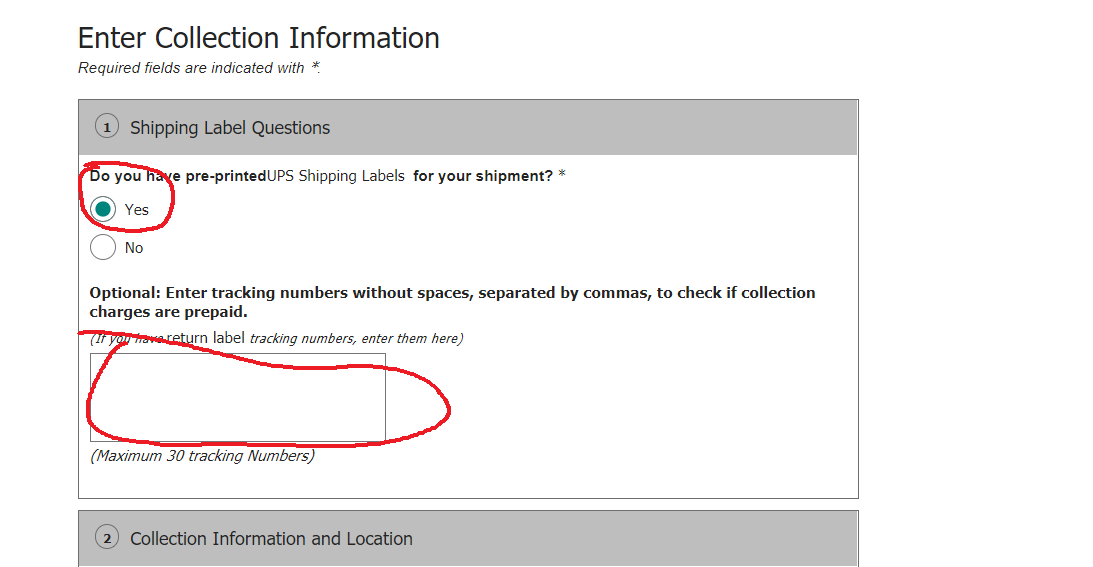Click the Maximum 30 tracking Numbers note

pyautogui.click(x=202, y=456)
